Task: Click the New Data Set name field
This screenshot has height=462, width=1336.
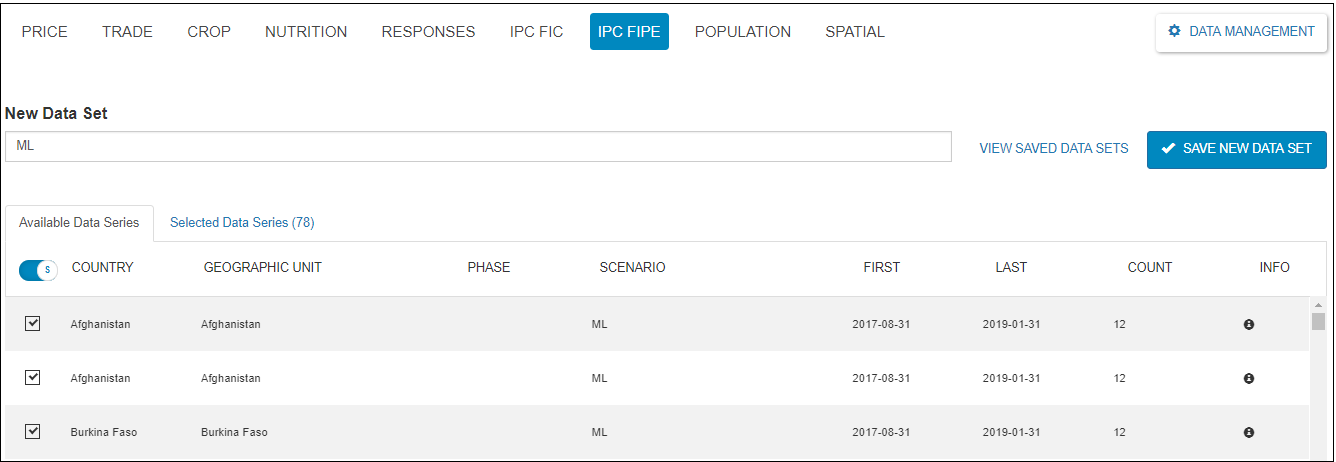Action: (478, 146)
